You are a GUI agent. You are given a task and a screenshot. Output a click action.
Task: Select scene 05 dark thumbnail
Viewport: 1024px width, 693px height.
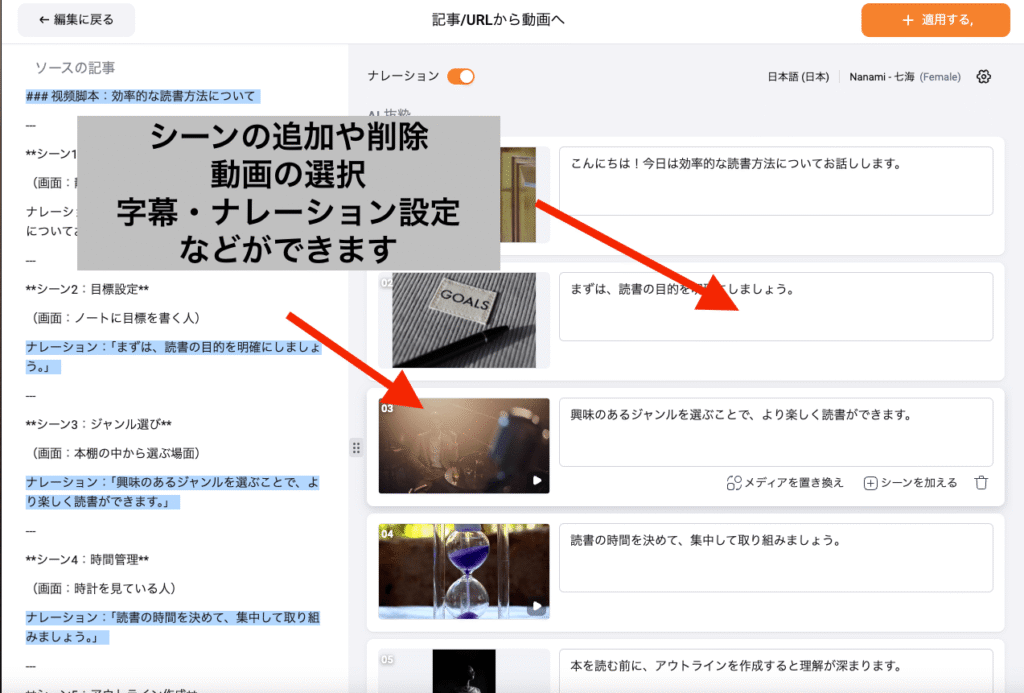pos(464,671)
